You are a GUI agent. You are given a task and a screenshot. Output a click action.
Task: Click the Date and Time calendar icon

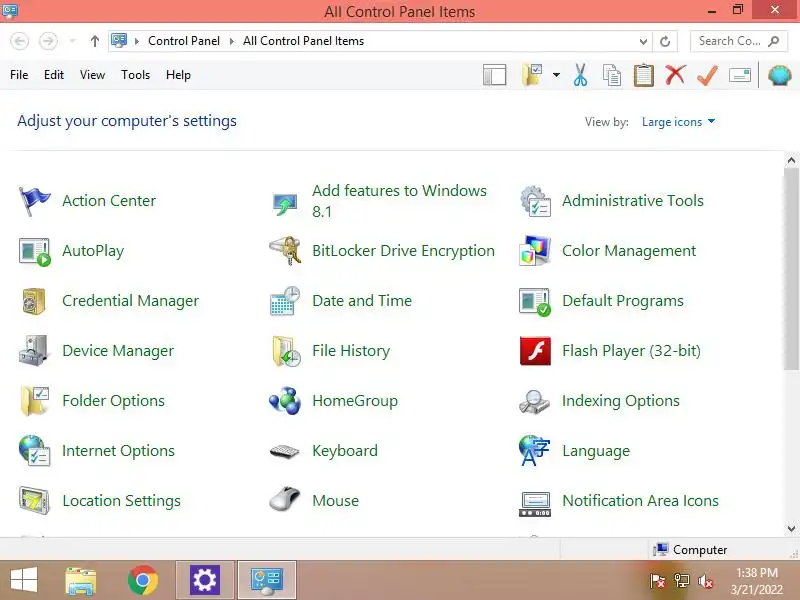click(x=285, y=301)
